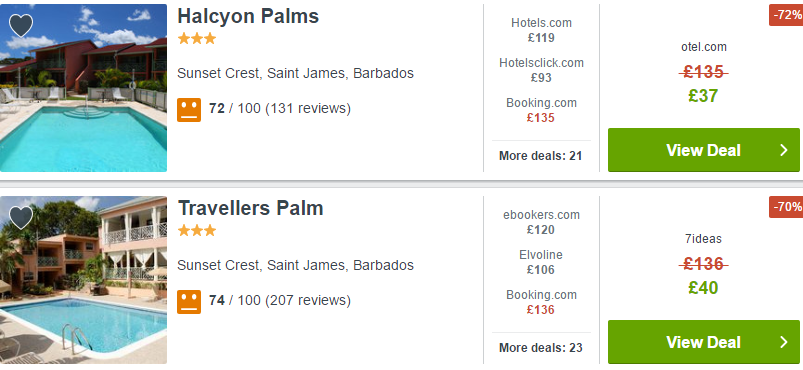This screenshot has width=803, height=370.
Task: Choose the Elvoline £106 offer
Action: (x=541, y=262)
